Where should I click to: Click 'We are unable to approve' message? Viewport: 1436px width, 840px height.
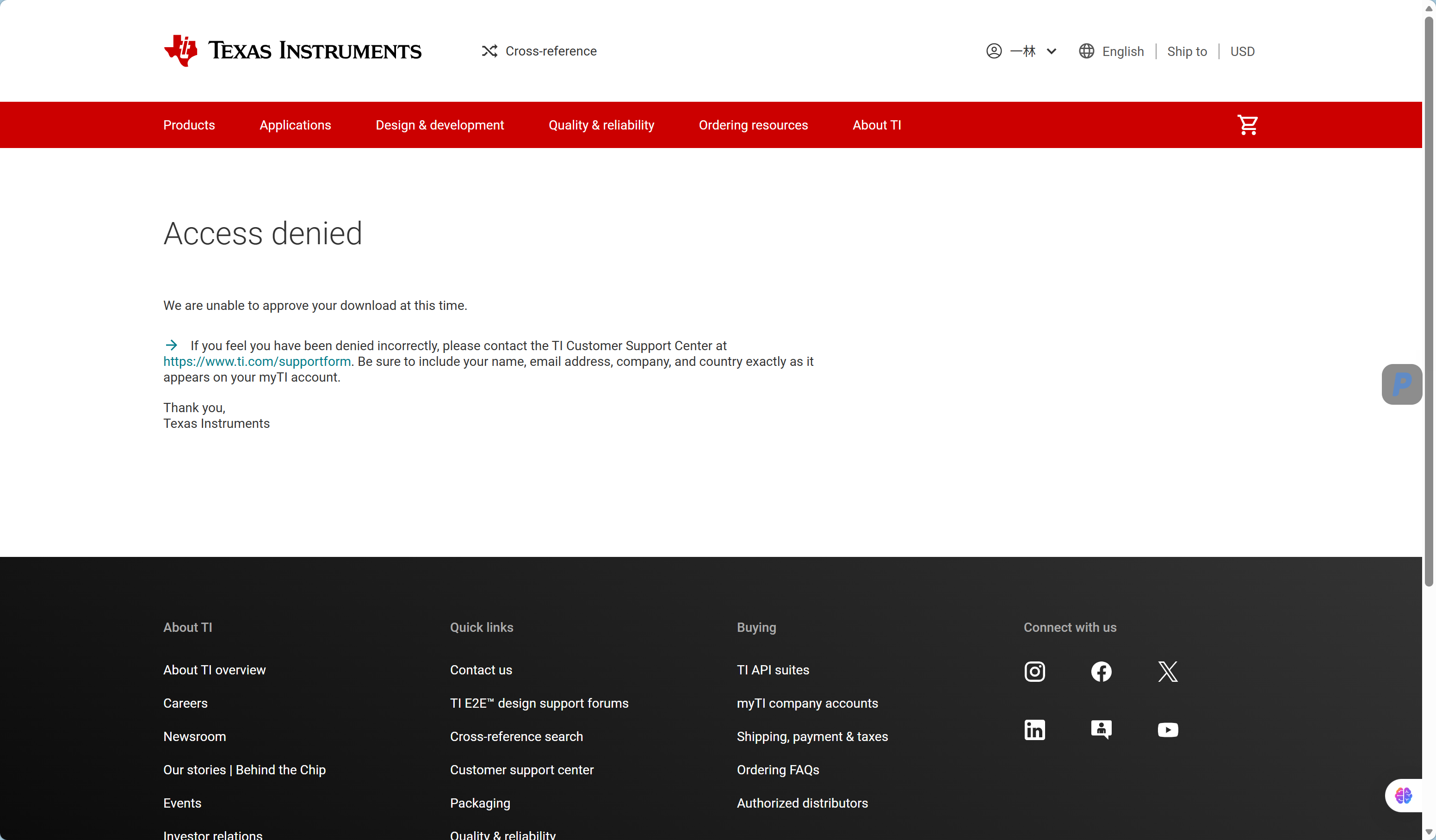pos(315,306)
